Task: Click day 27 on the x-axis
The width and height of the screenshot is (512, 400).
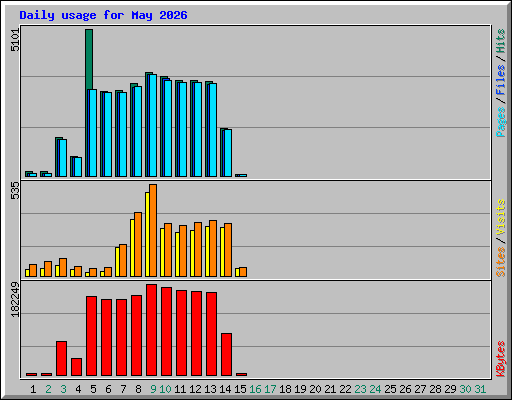Action: (x=420, y=389)
